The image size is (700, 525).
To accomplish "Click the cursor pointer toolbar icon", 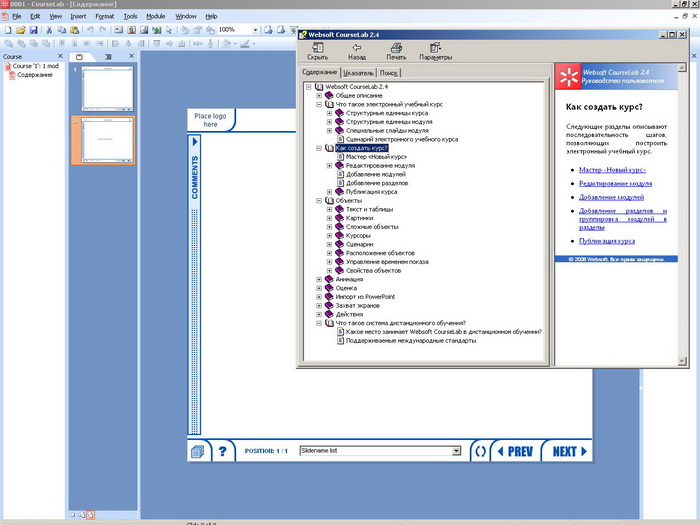I will [169, 30].
